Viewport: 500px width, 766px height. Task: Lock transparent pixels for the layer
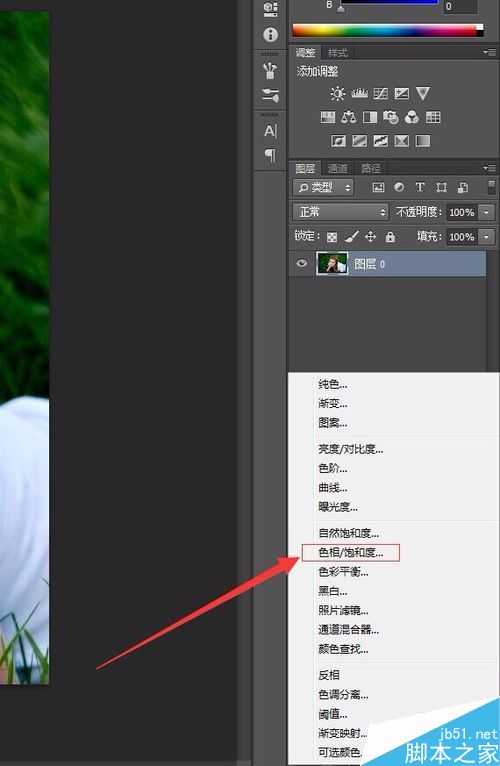click(332, 237)
